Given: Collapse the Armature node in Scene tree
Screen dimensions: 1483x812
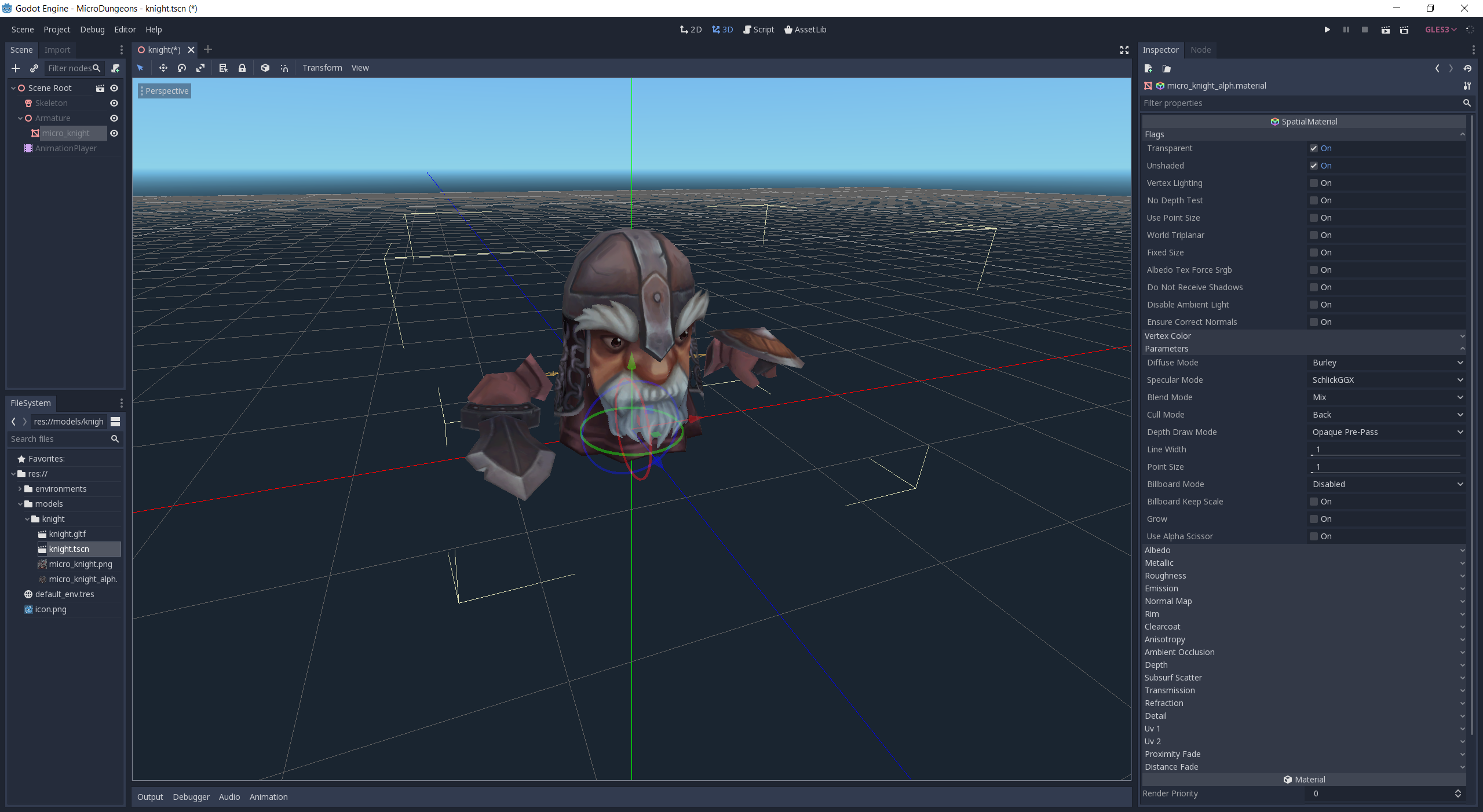Looking at the screenshot, I should [20, 118].
